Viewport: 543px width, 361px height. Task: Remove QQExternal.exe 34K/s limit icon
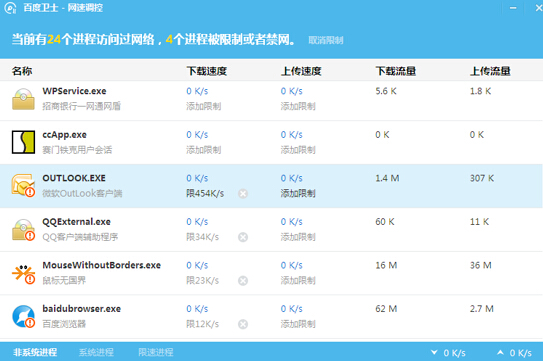click(243, 237)
